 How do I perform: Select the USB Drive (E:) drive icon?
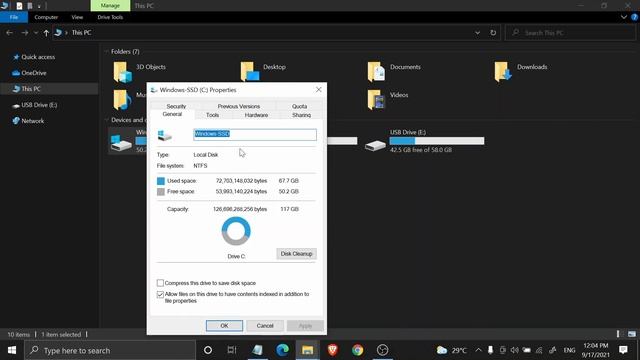click(x=376, y=145)
